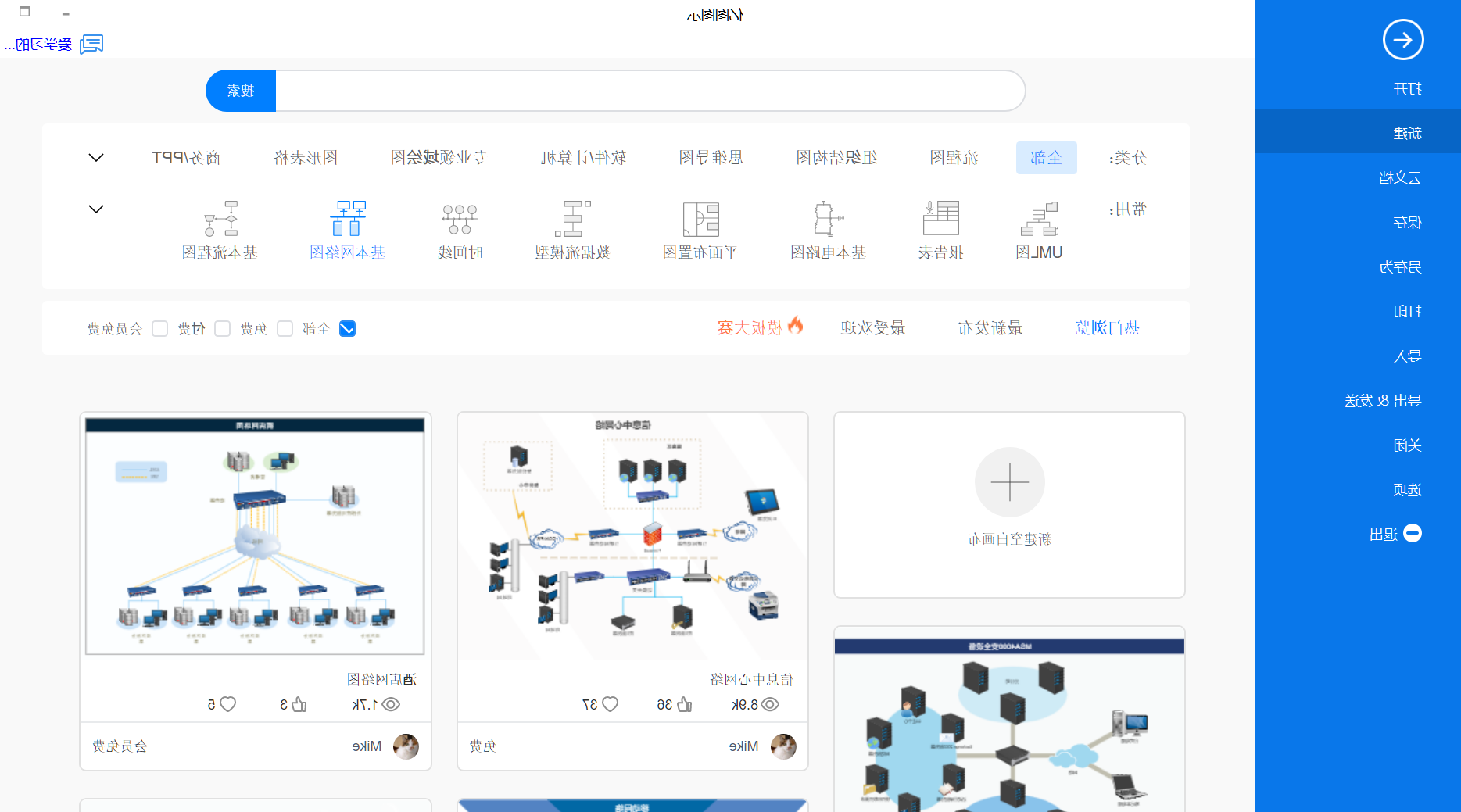Screen dimensions: 1461x812
Task: Check the 会员免费 filter checkbox
Action: [160, 329]
